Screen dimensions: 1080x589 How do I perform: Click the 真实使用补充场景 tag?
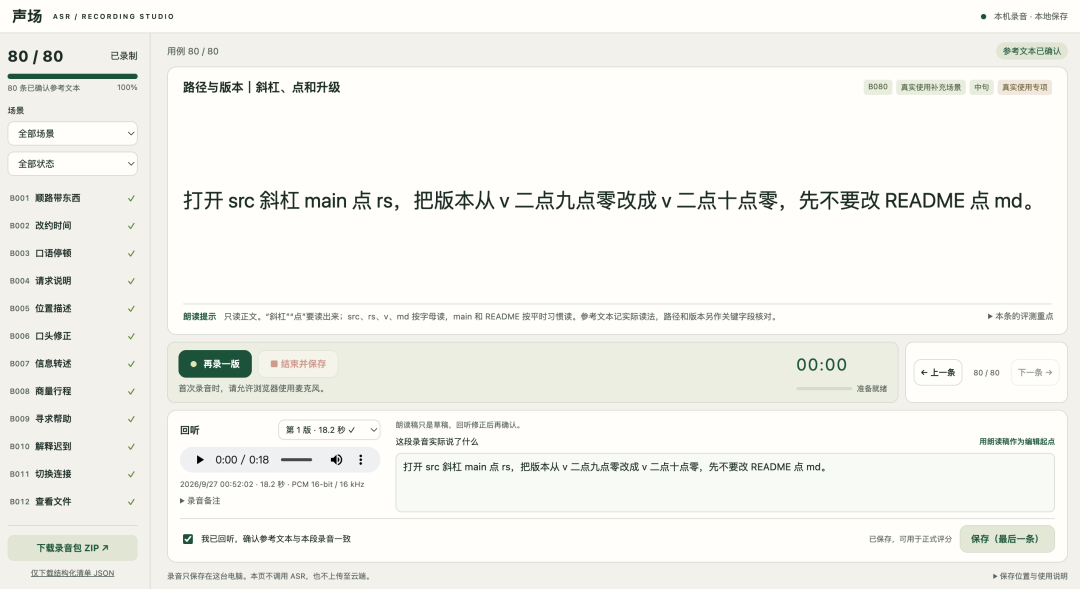coord(931,87)
